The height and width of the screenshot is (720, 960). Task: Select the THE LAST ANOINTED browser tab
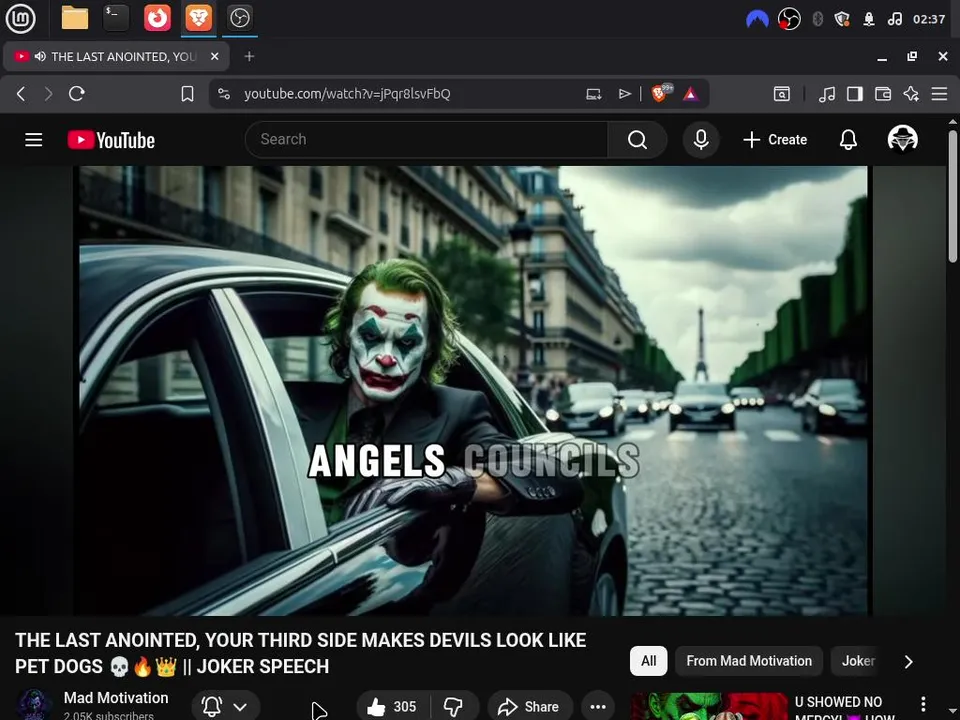pos(116,56)
